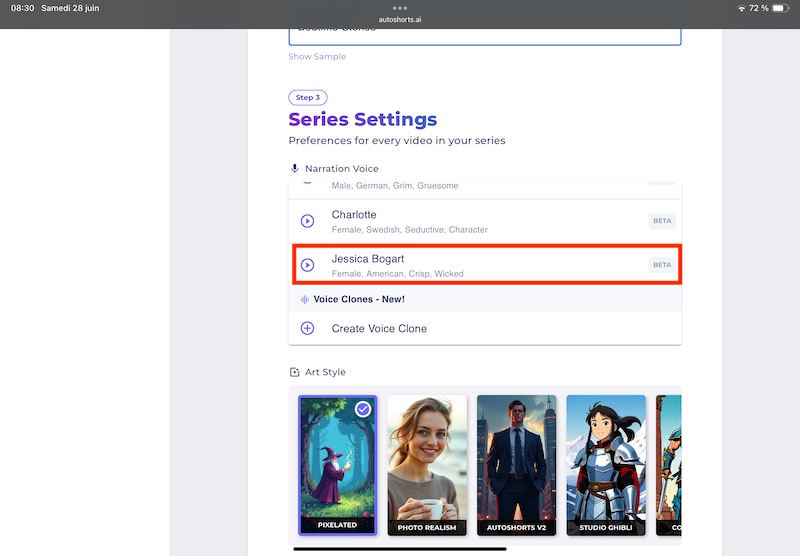800x556 pixels.
Task: Click the Voice Clones waveform icon
Action: 305,299
